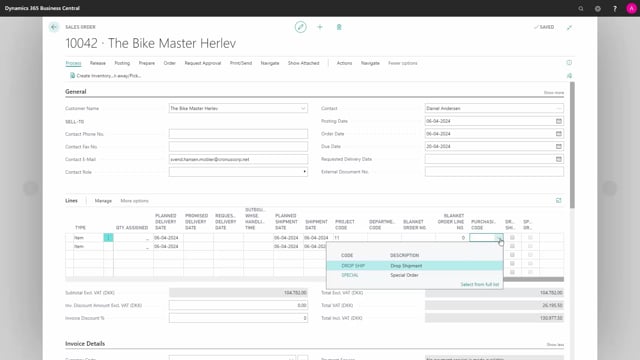The image size is (640, 360).
Task: Open the Posting menu
Action: (x=122, y=63)
